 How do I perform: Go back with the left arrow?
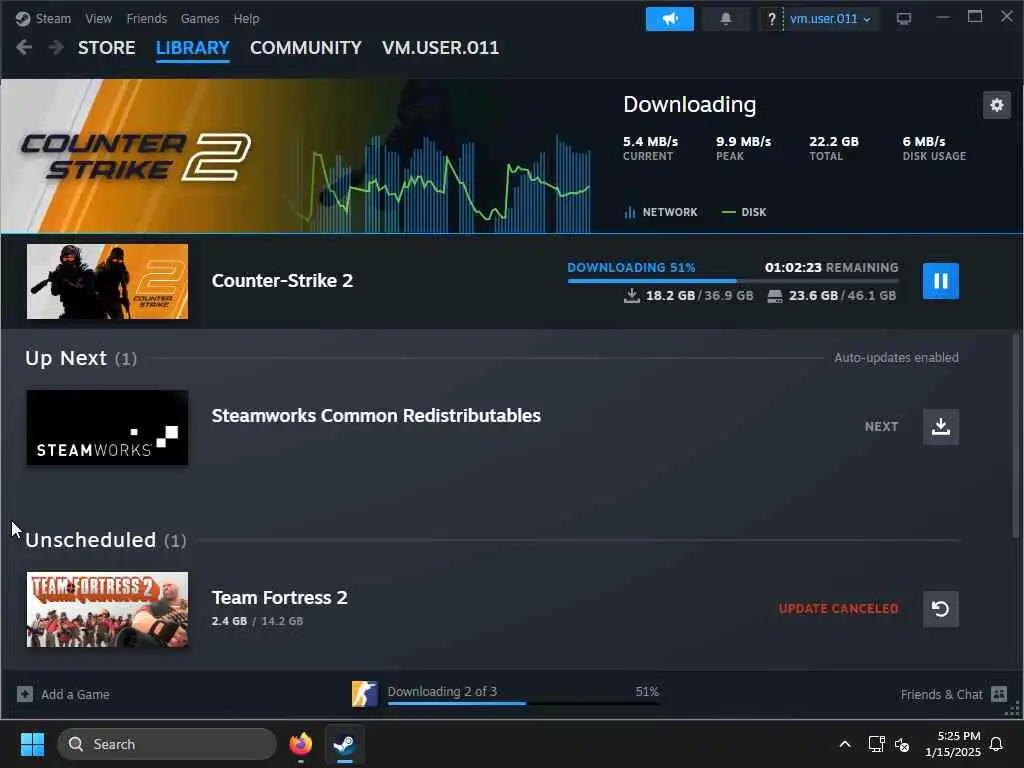tap(24, 48)
